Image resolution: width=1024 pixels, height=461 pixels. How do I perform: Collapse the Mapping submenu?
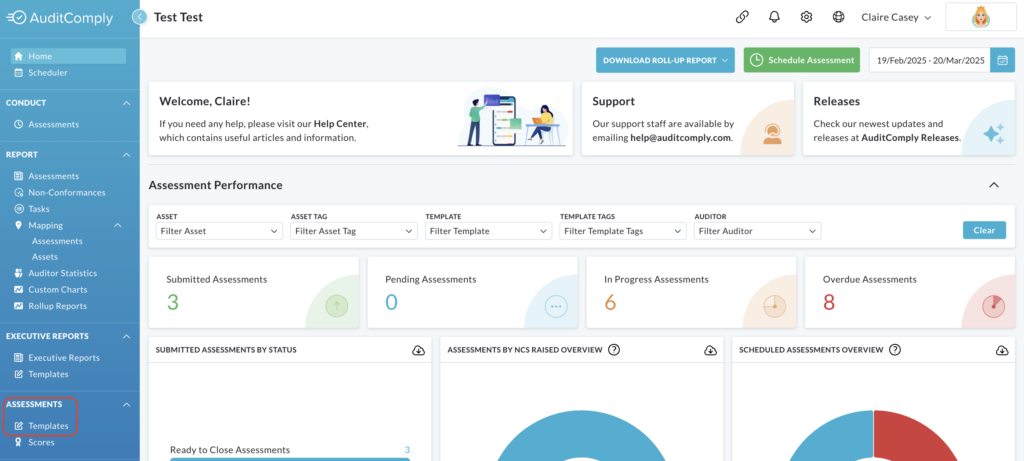[118, 225]
